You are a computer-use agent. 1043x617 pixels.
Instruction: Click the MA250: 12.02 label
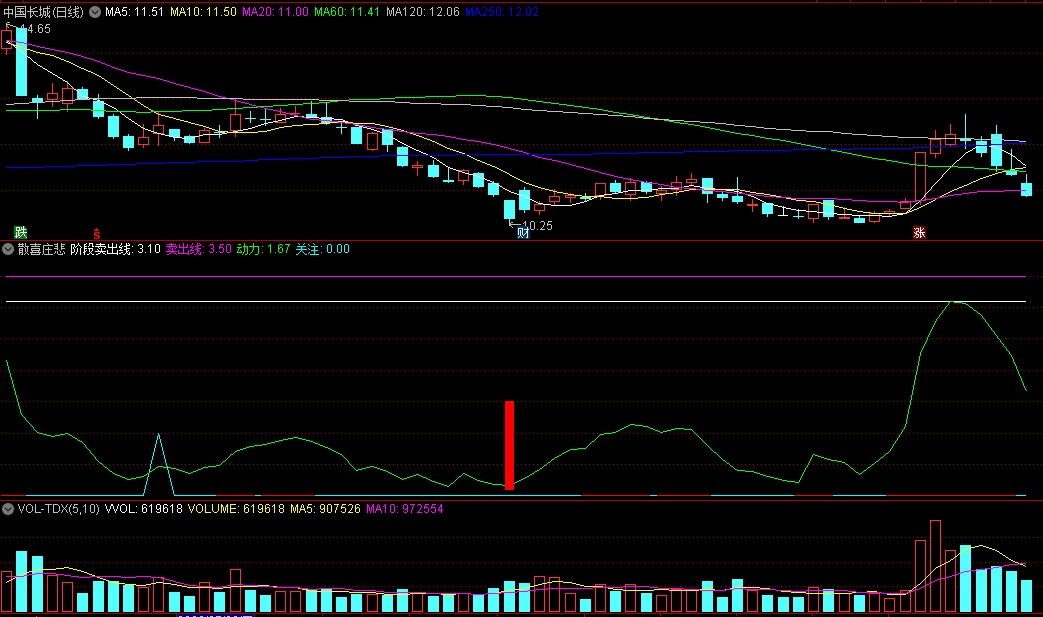click(502, 12)
